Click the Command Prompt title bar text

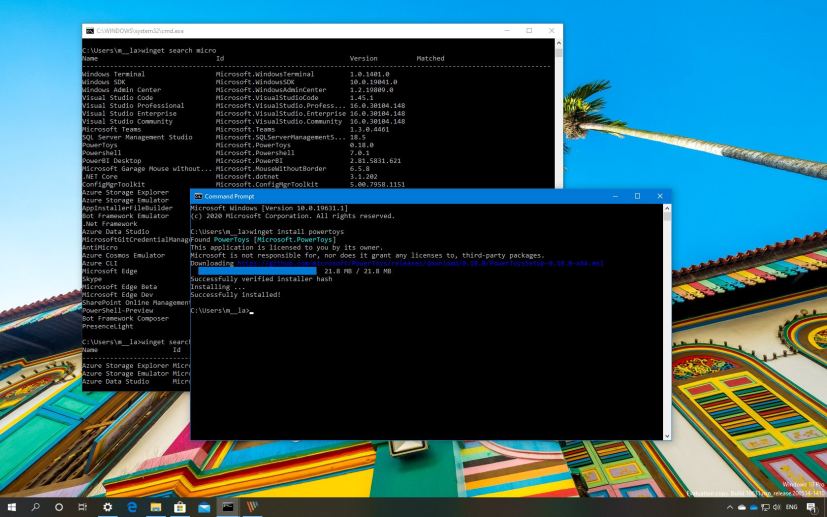[x=229, y=196]
